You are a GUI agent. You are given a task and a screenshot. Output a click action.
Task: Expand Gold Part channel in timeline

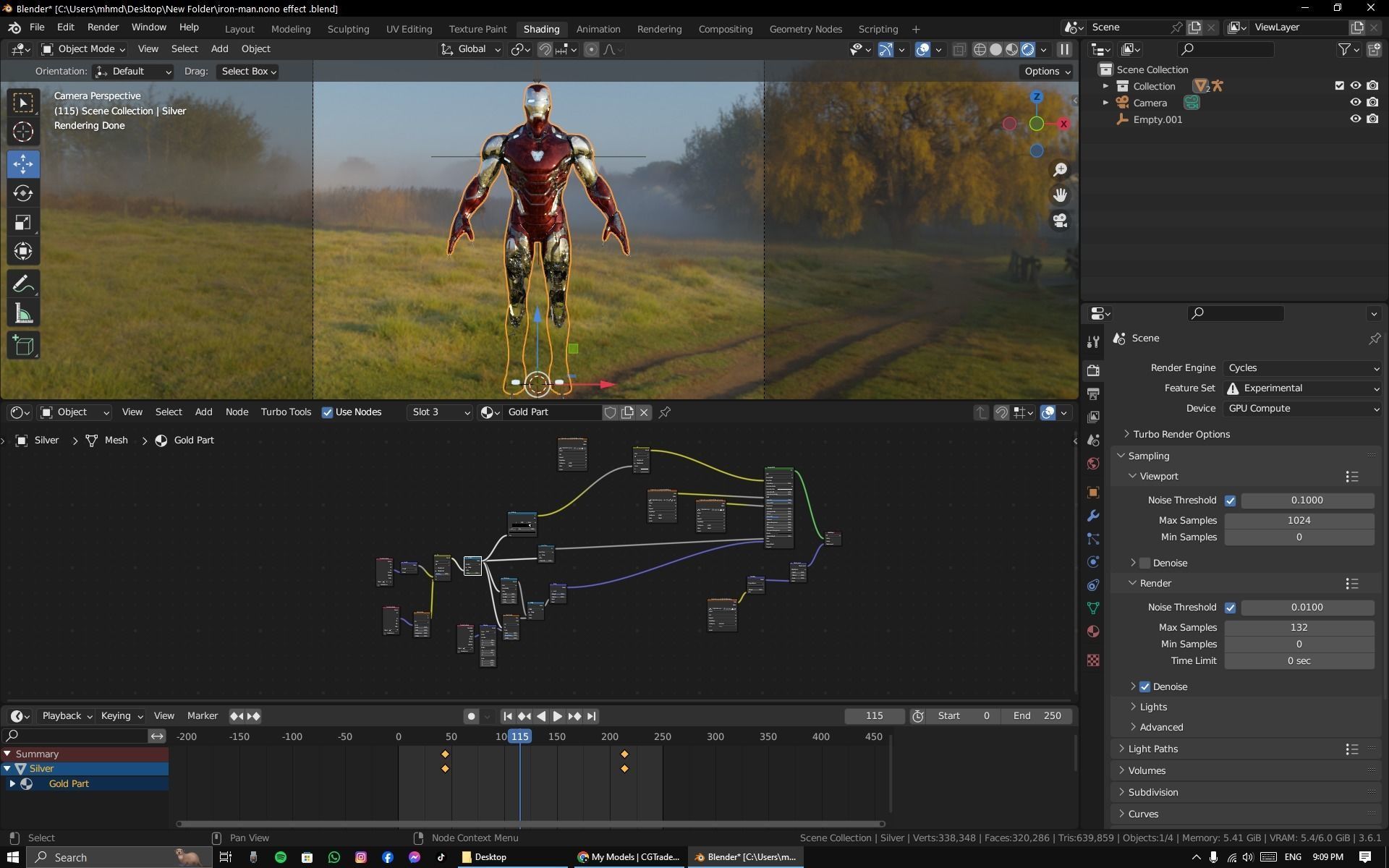tap(12, 783)
